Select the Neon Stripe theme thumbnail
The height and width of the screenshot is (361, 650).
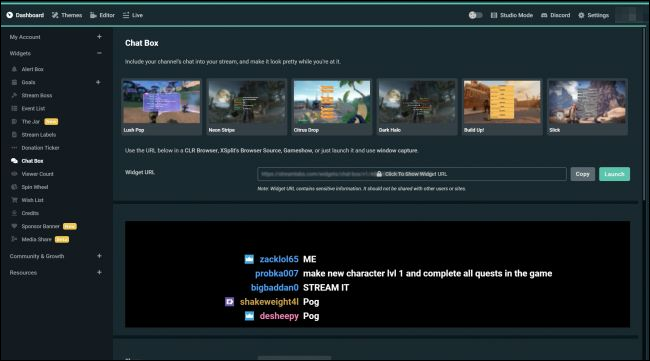click(247, 107)
